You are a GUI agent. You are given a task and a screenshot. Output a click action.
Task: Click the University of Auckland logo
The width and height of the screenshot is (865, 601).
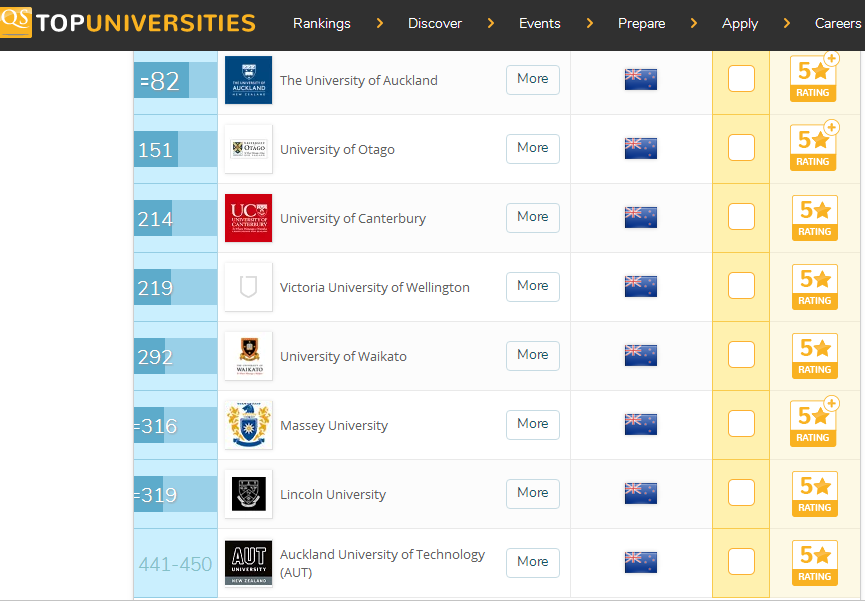248,80
